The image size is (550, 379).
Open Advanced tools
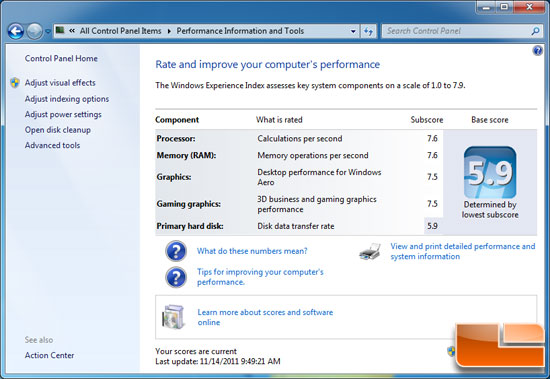point(52,145)
